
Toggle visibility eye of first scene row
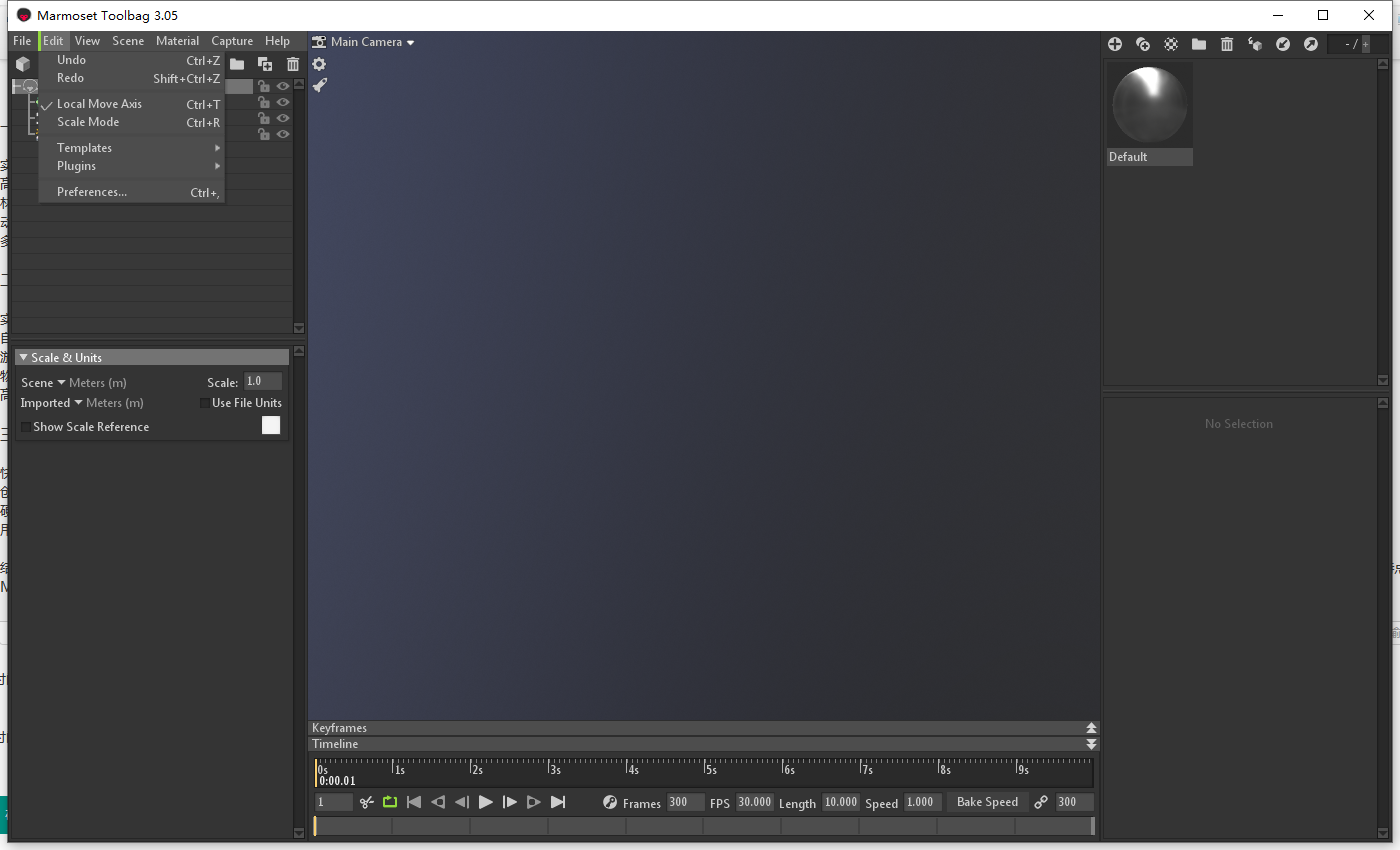pyautogui.click(x=283, y=87)
